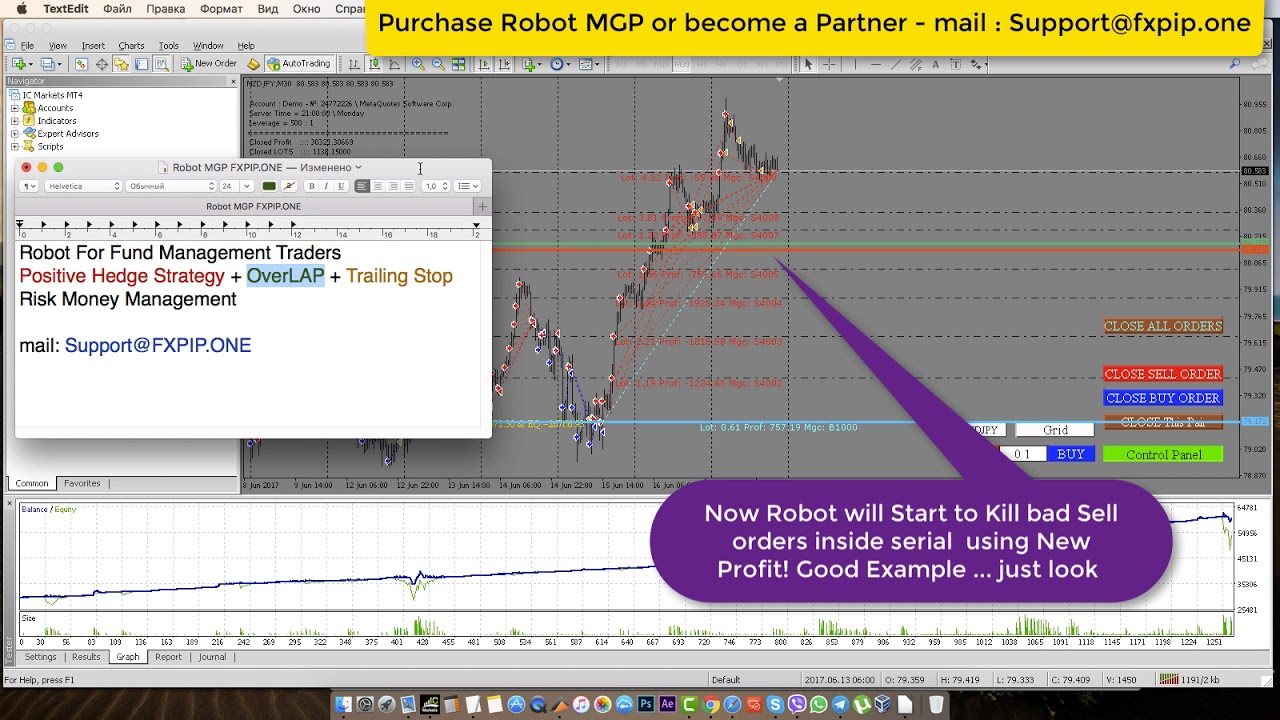The width and height of the screenshot is (1280, 720).
Task: Open the paragraph styles dropdown in TextEdit
Action: pos(29,186)
